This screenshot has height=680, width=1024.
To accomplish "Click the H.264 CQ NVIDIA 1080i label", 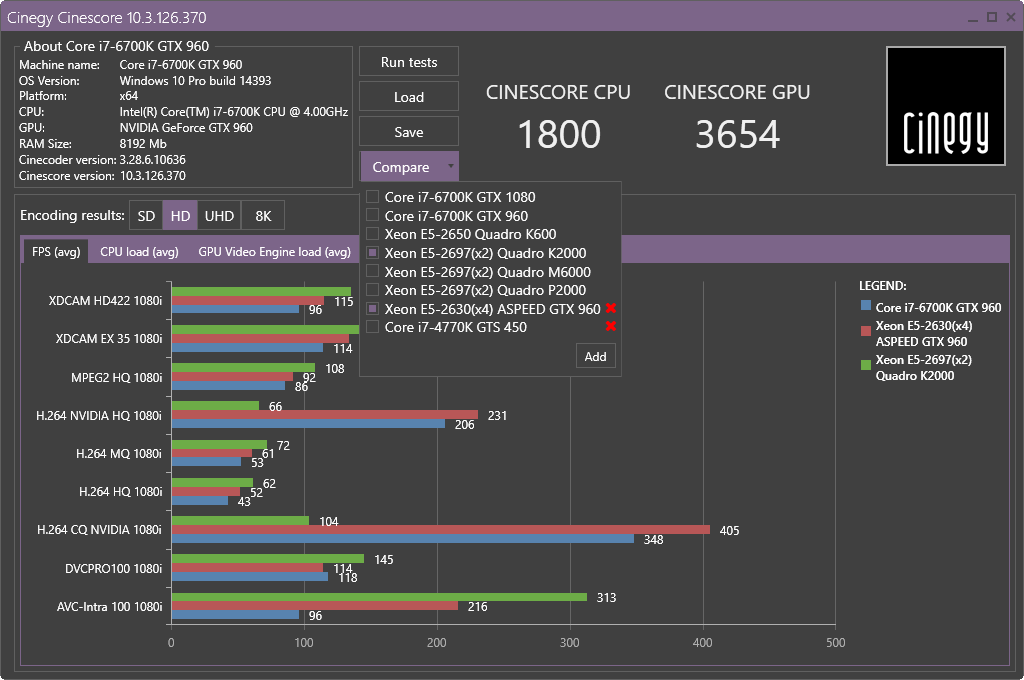I will click(x=99, y=530).
